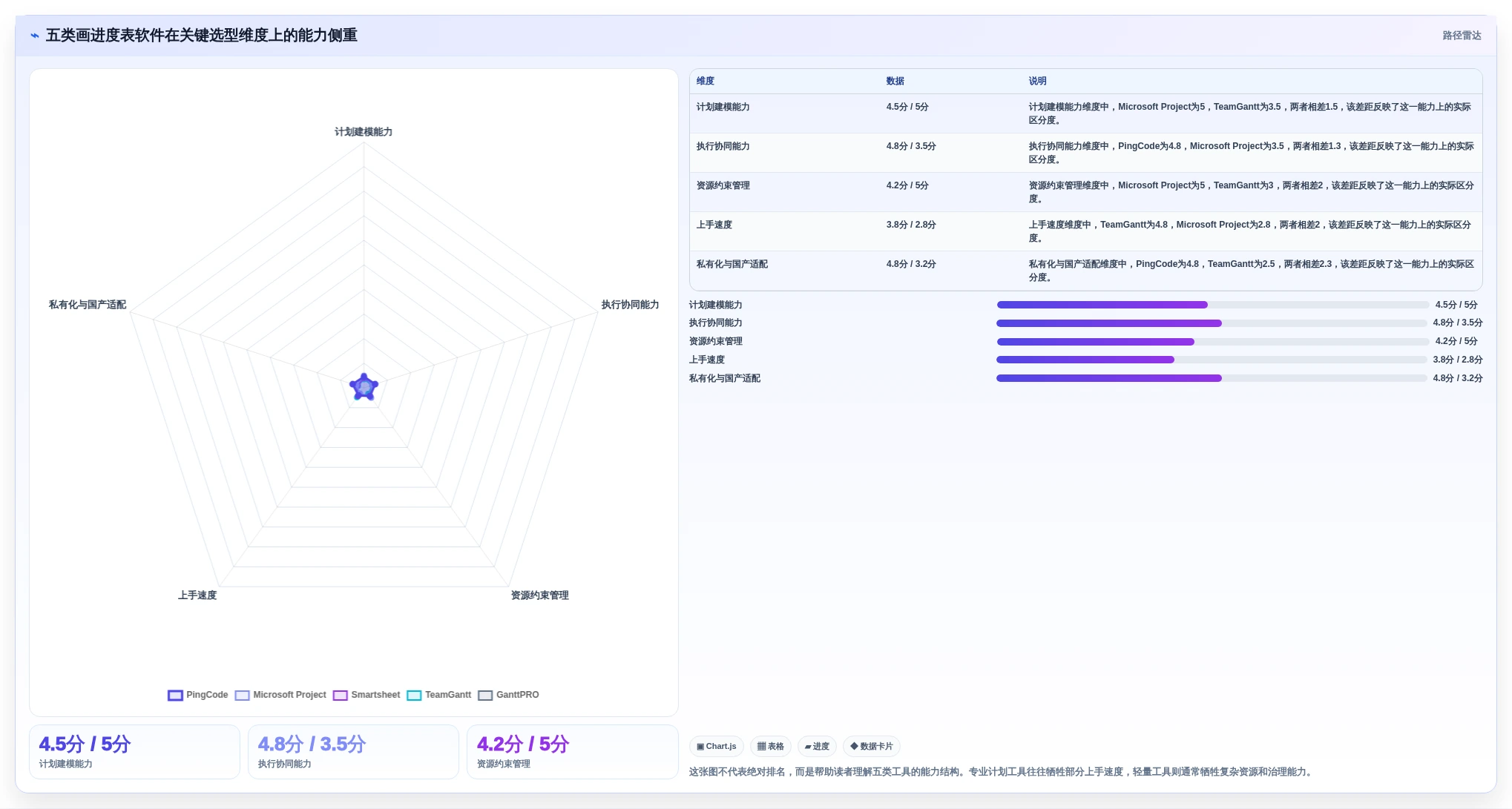
Task: Toggle the TeamGantt legend swatch
Action: click(x=414, y=696)
